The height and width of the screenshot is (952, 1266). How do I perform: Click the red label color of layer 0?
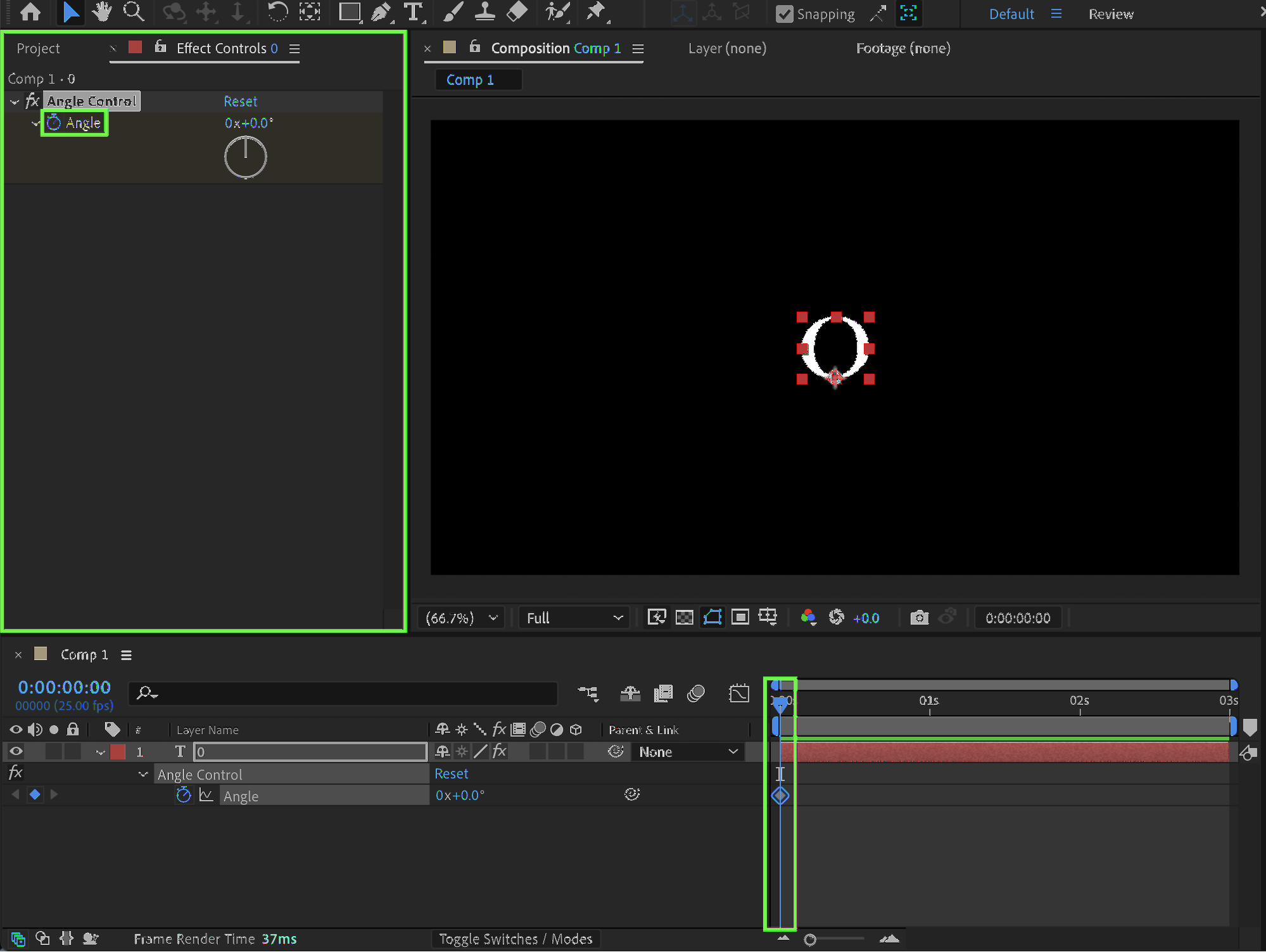click(x=118, y=752)
